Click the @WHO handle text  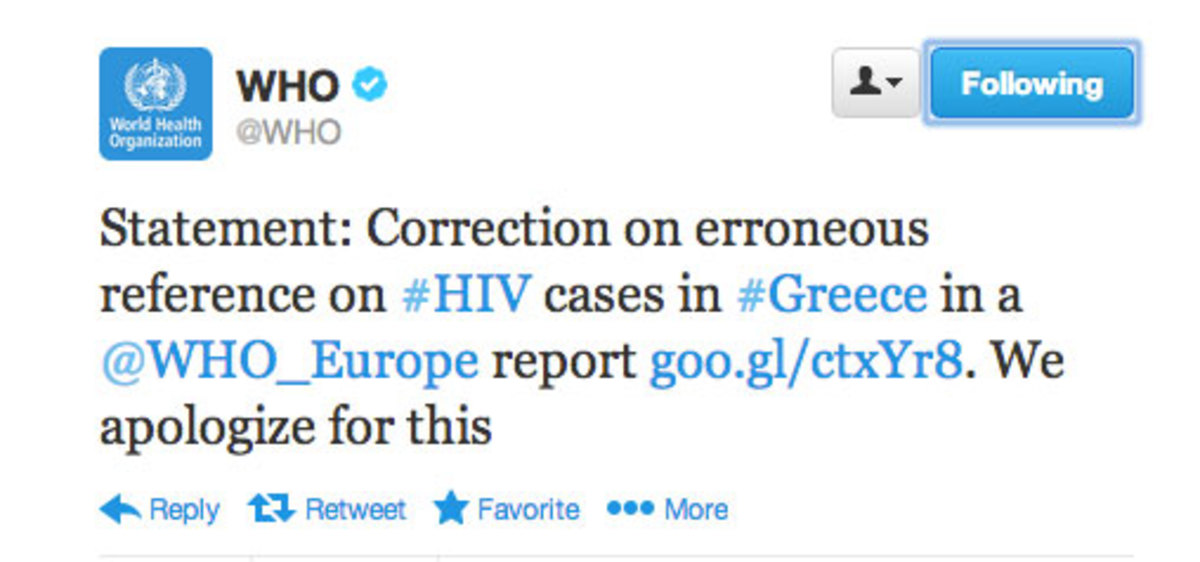289,133
